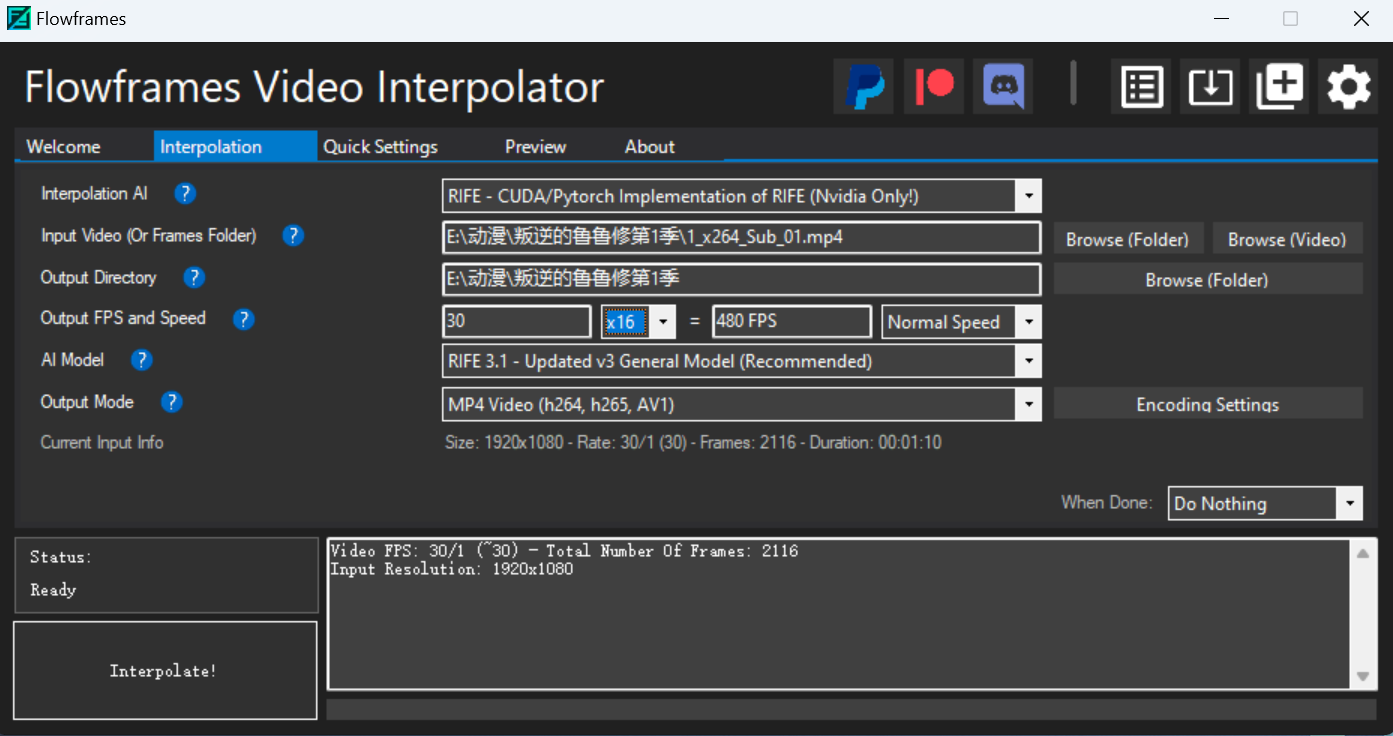1393x736 pixels.
Task: Click the progress bar below the log
Action: [852, 709]
